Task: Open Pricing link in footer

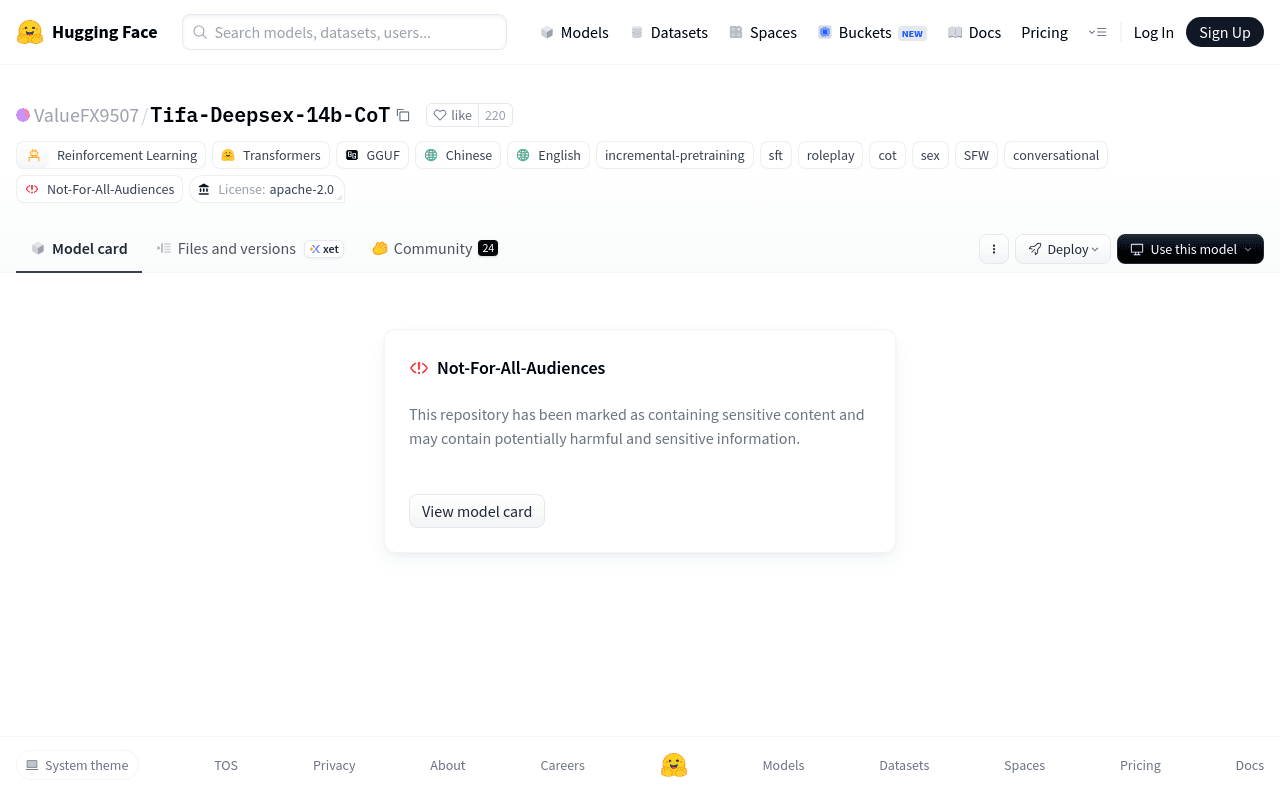Action: (1140, 765)
